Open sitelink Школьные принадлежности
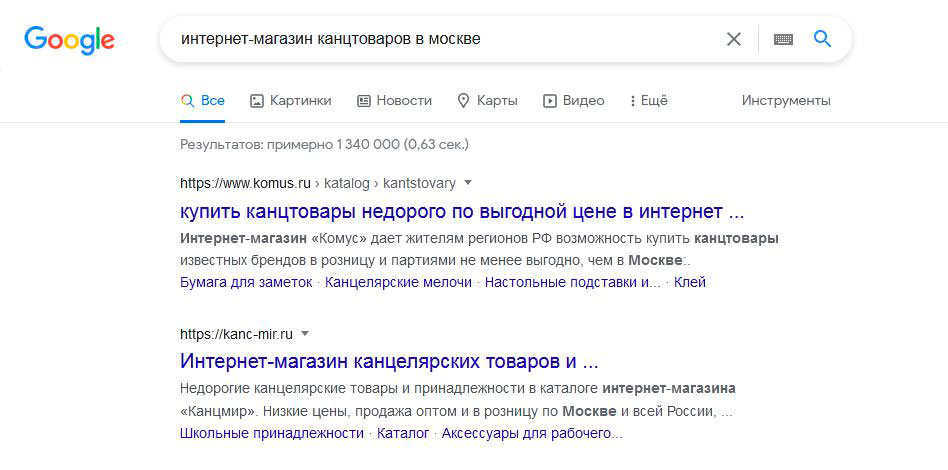948x470 pixels. 272,433
